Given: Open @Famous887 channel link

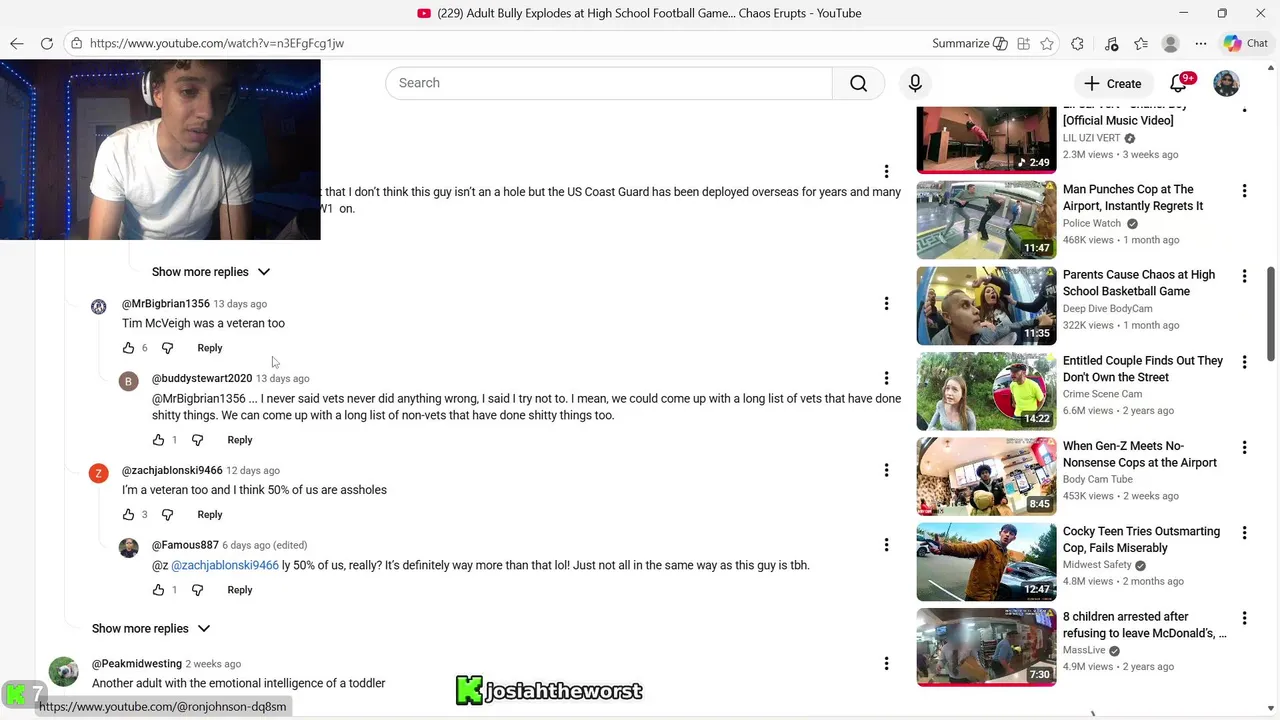Looking at the screenshot, I should pos(185,546).
